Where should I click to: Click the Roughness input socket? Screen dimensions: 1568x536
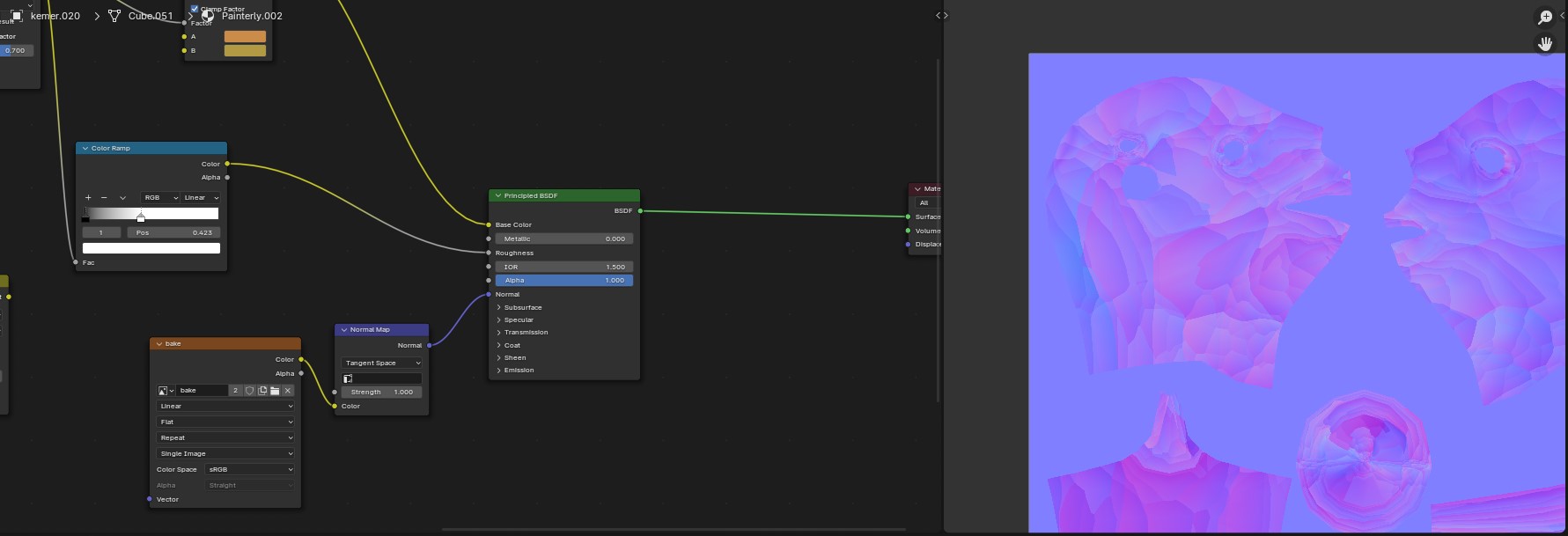489,253
